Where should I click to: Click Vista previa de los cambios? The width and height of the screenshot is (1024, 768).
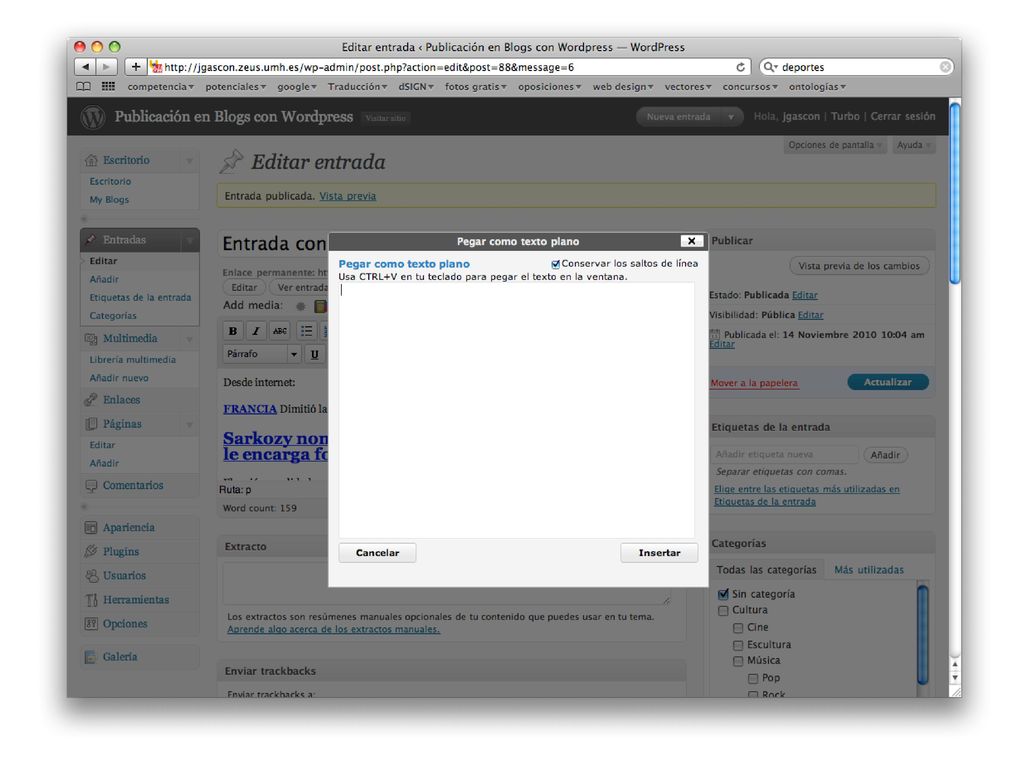859,266
